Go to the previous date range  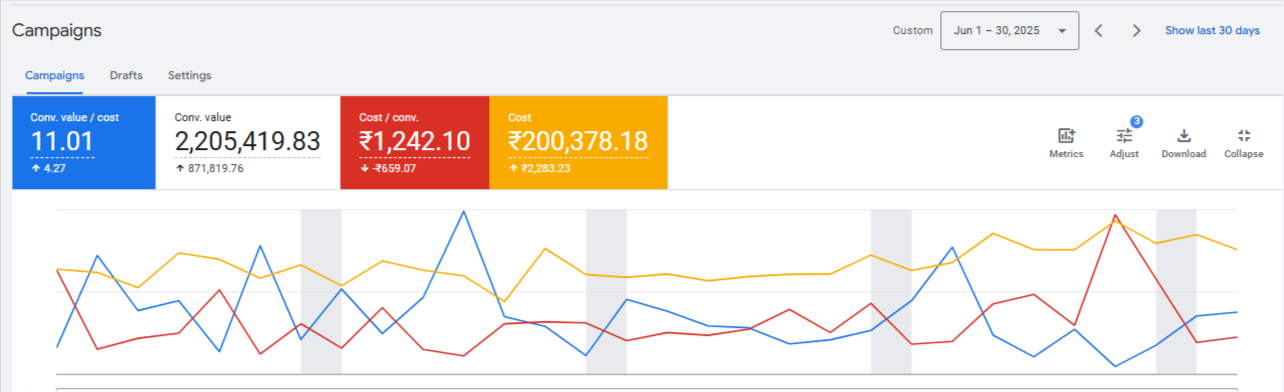1098,30
